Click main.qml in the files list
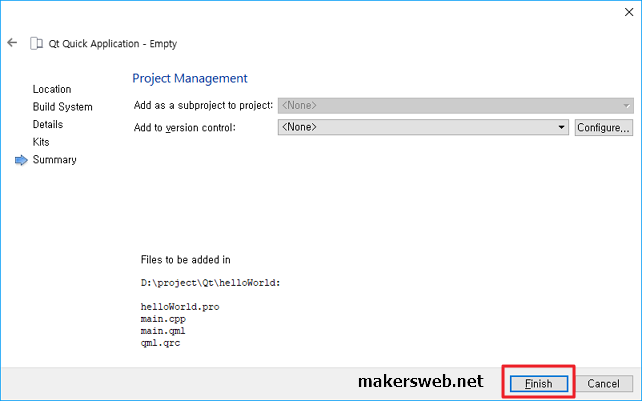The image size is (642, 401). point(163,331)
